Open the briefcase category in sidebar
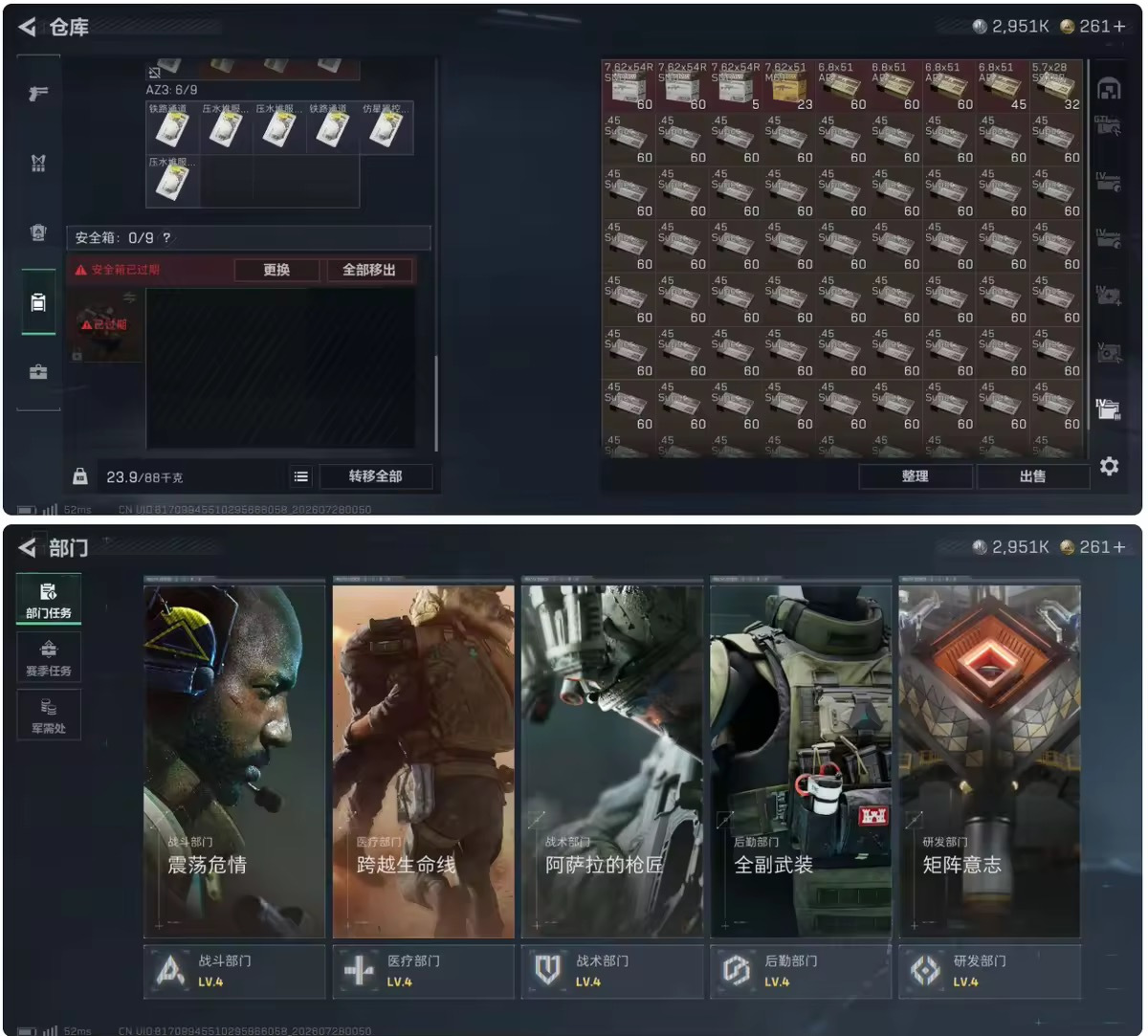 (x=38, y=372)
